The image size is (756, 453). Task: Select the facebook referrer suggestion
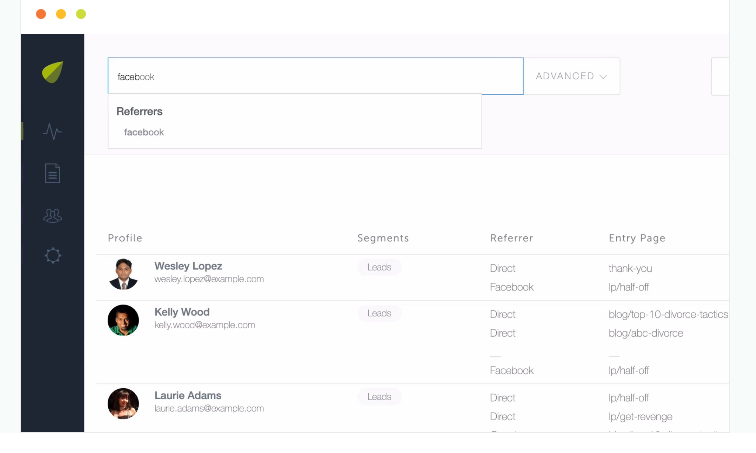click(144, 132)
